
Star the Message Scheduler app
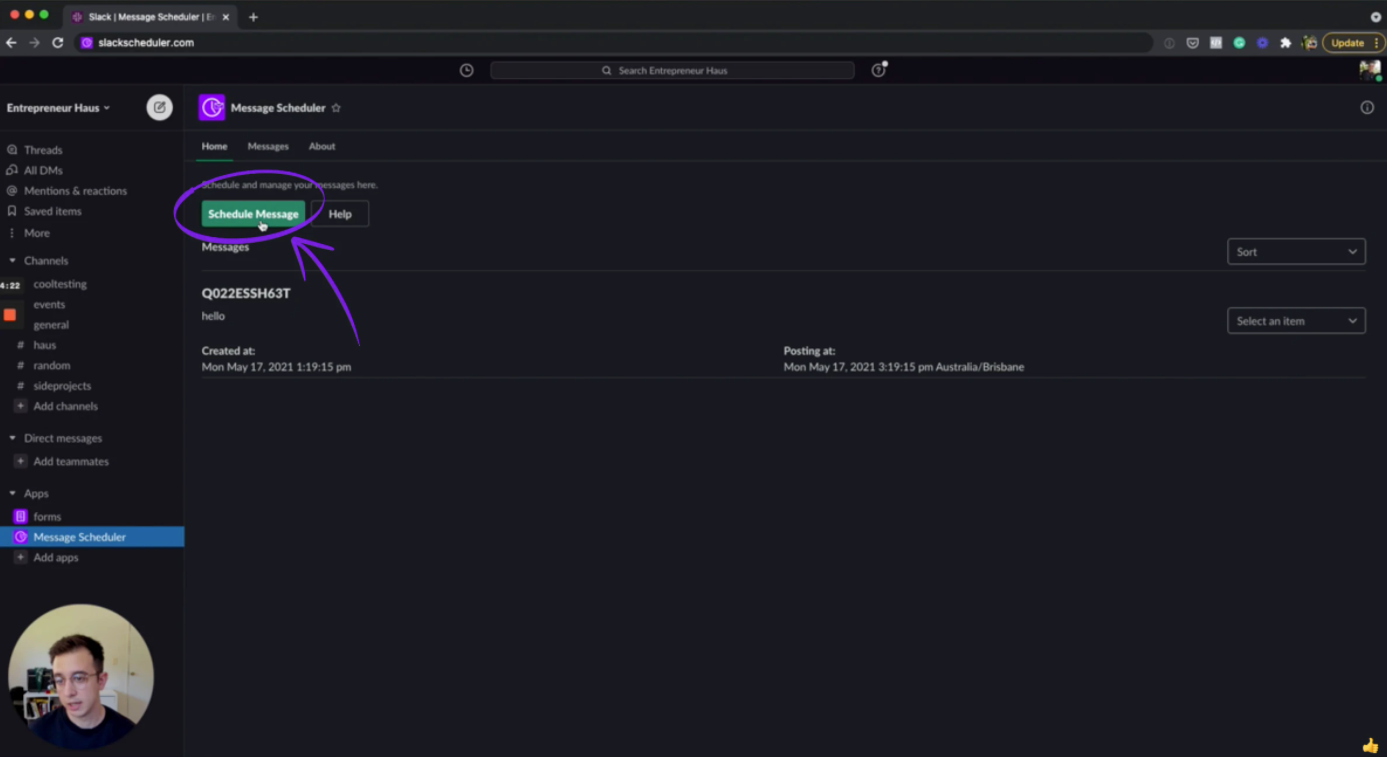(336, 108)
